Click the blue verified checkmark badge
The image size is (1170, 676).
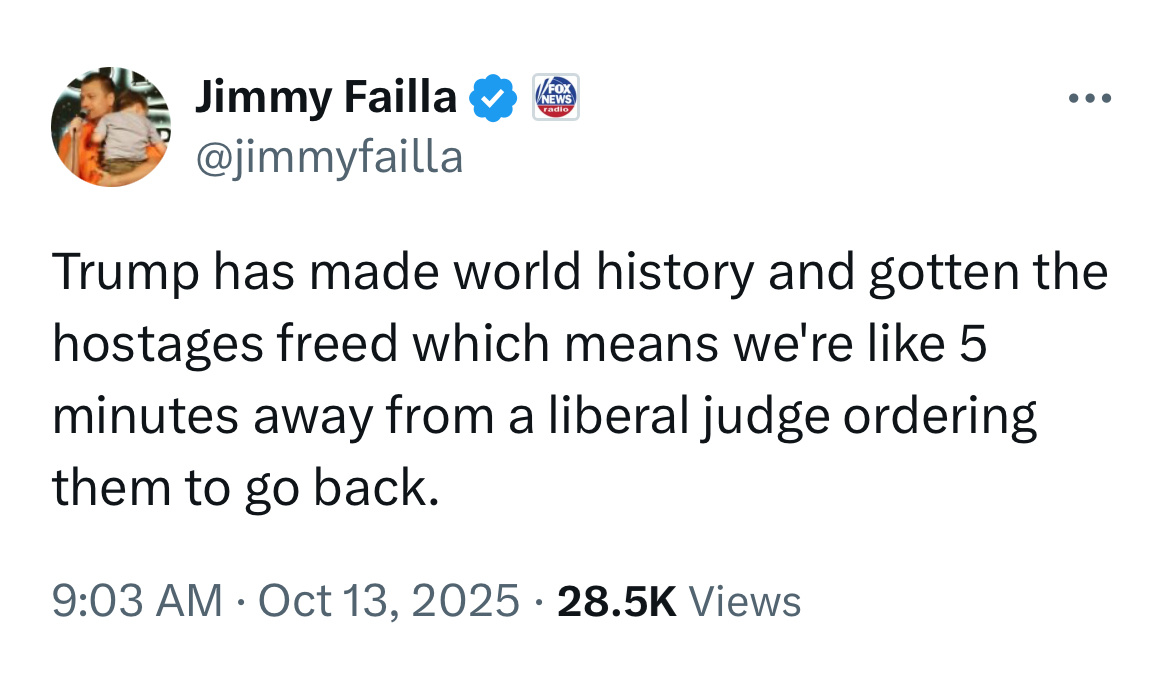pyautogui.click(x=493, y=98)
